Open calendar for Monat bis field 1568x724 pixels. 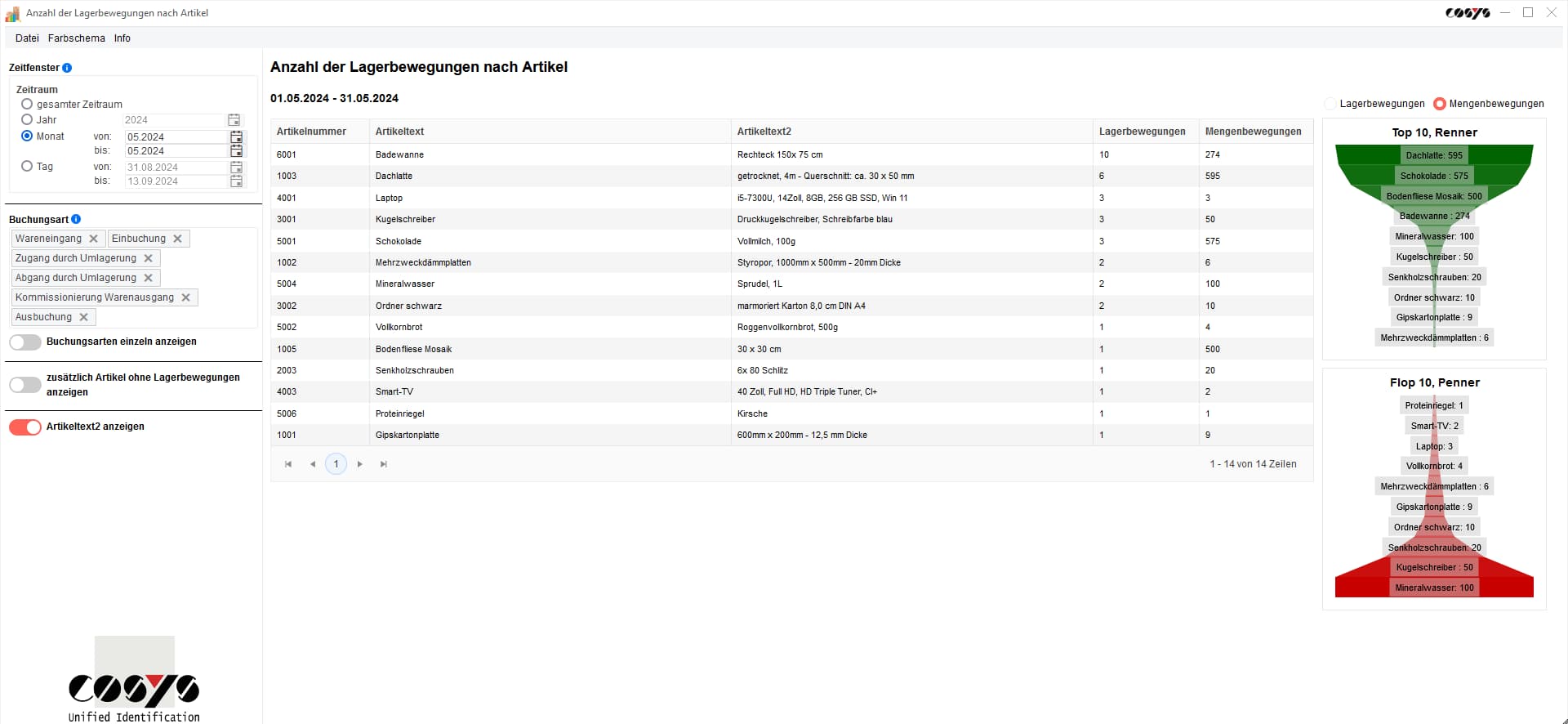tap(236, 150)
